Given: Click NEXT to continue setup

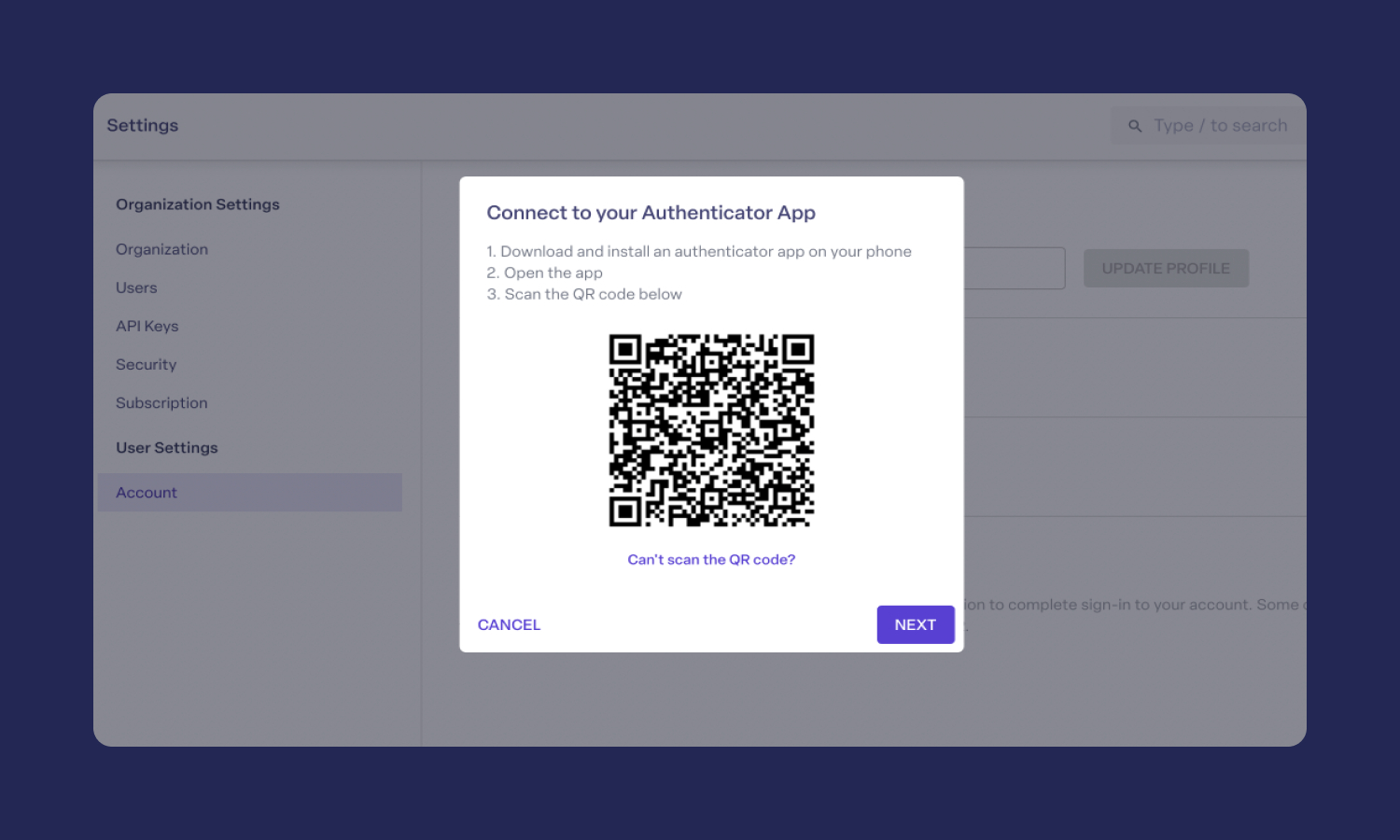Looking at the screenshot, I should 916,624.
